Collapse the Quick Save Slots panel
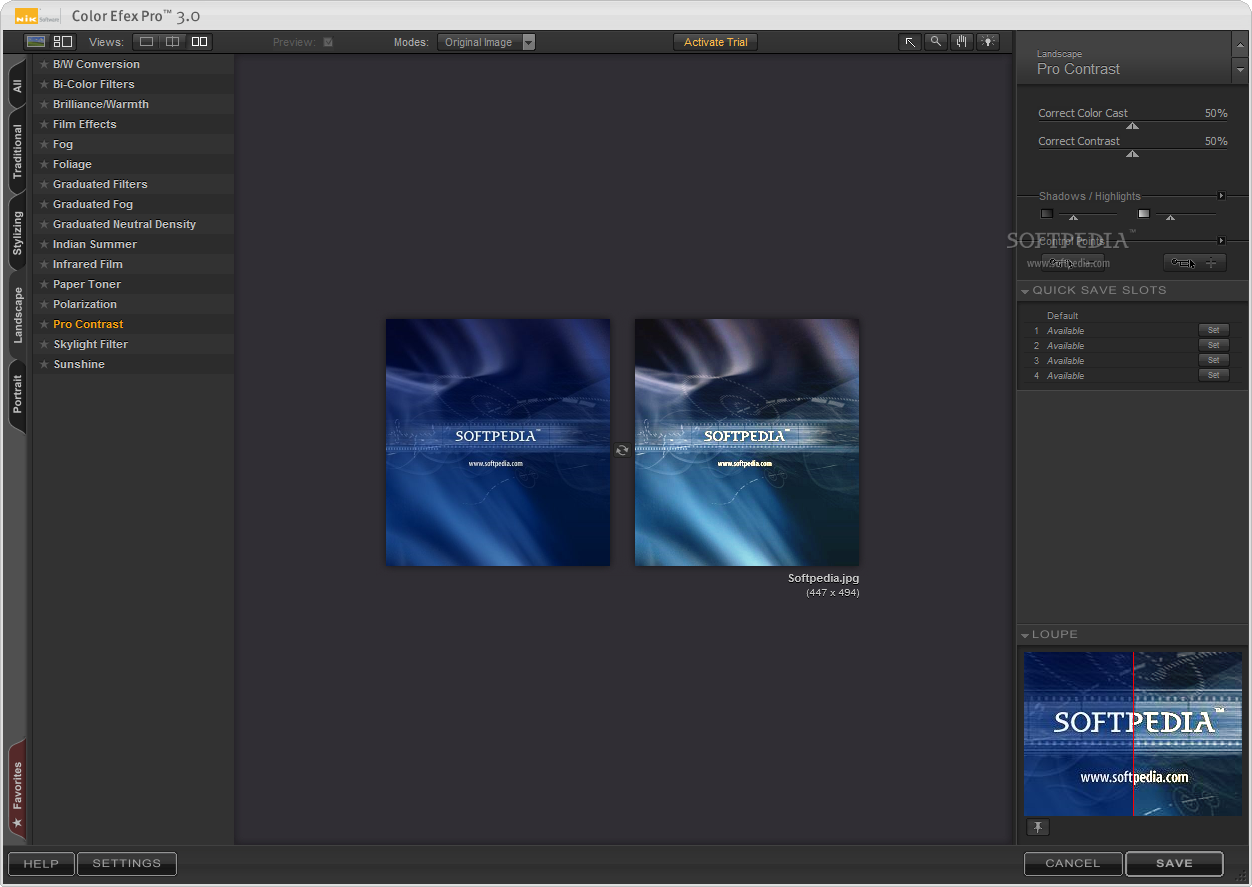 [x=1025, y=291]
